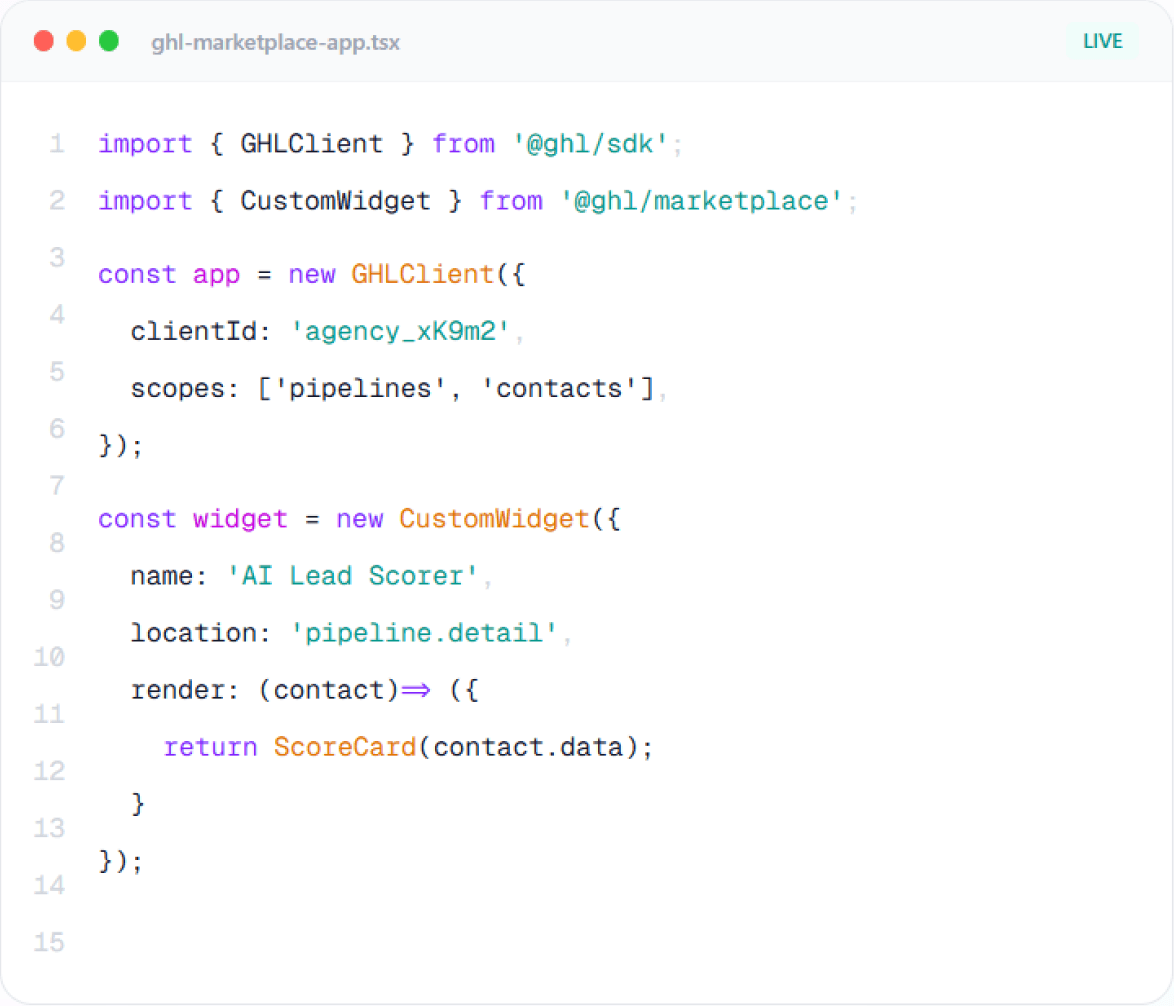Click the orange CustomWidget constructor call

494,519
